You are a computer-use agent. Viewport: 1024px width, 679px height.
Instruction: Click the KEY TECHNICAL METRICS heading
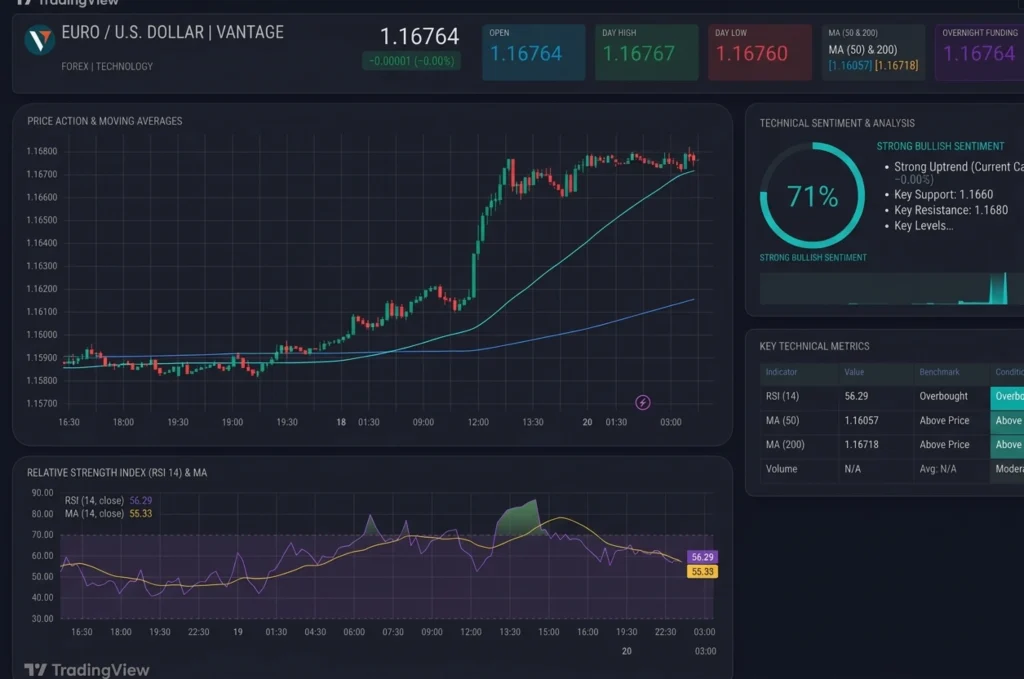coord(814,346)
